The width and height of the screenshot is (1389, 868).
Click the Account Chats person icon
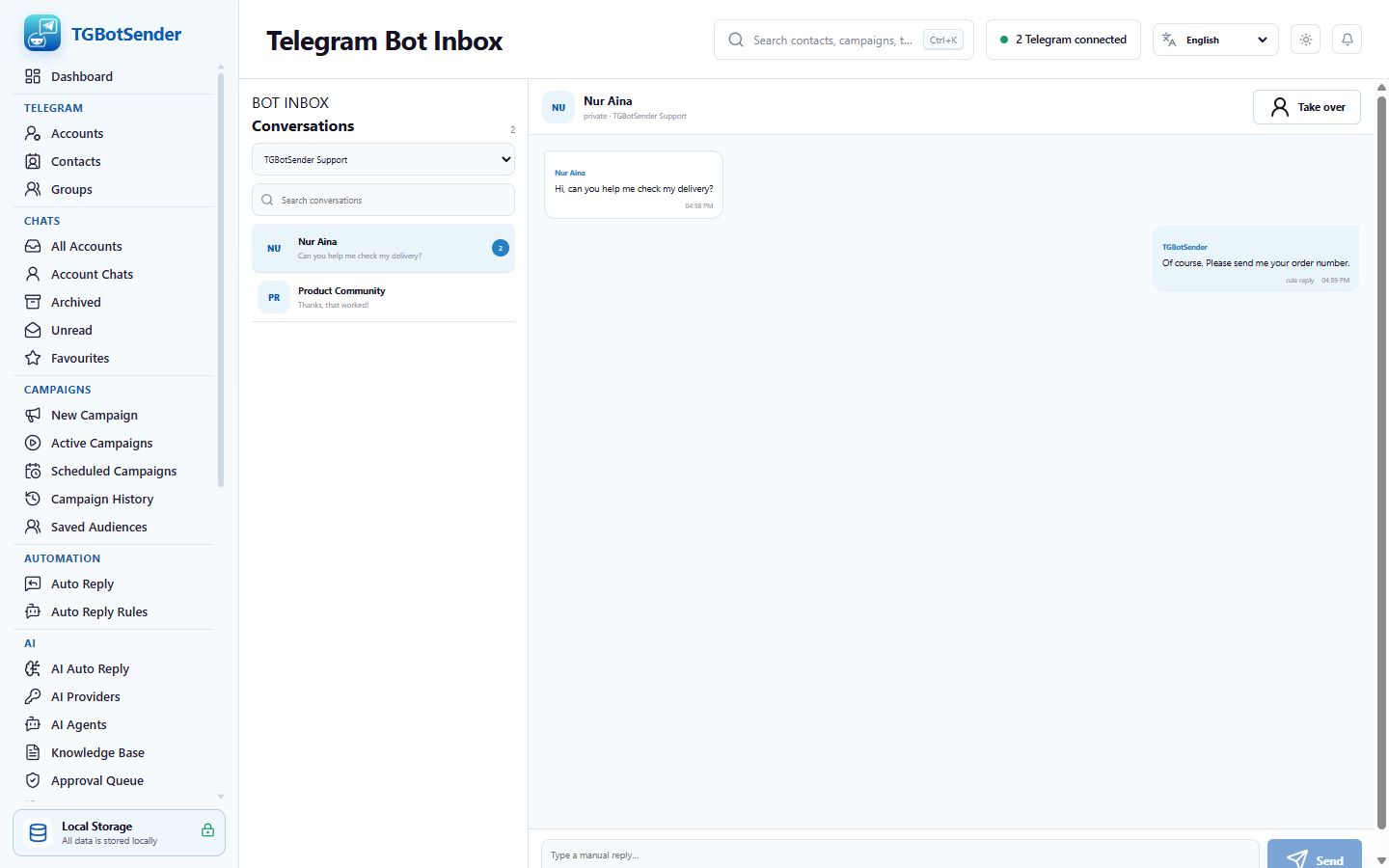33,274
